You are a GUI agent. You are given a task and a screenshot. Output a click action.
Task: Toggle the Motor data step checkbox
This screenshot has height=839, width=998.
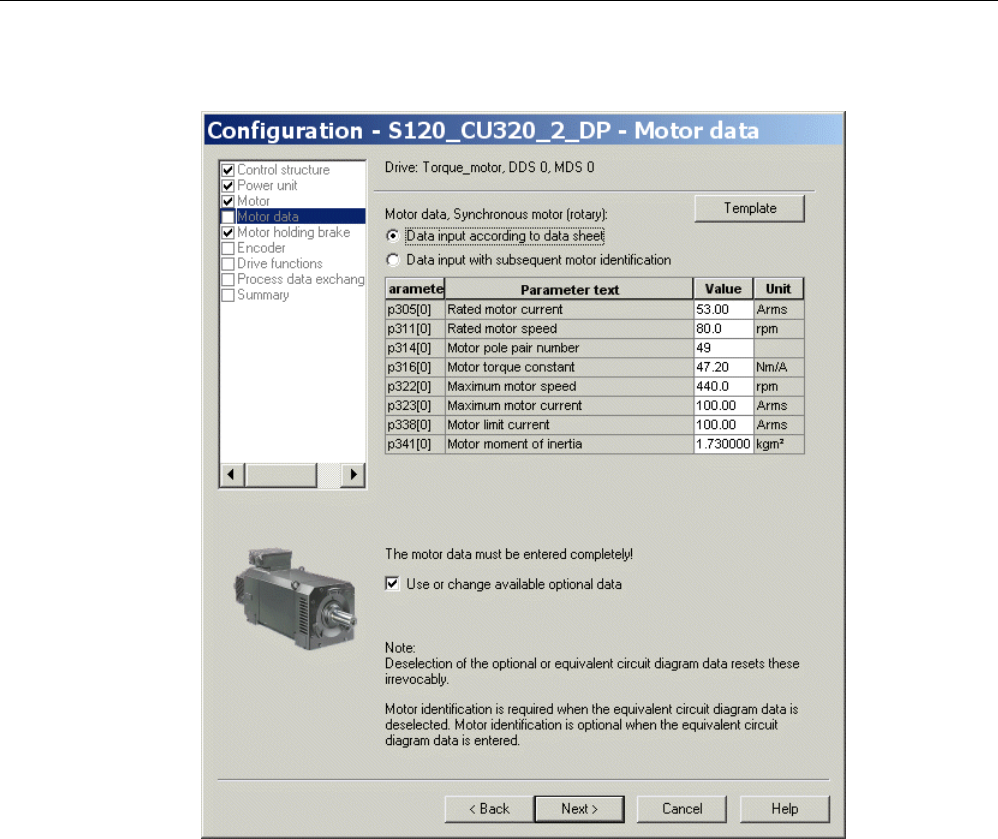coord(228,217)
